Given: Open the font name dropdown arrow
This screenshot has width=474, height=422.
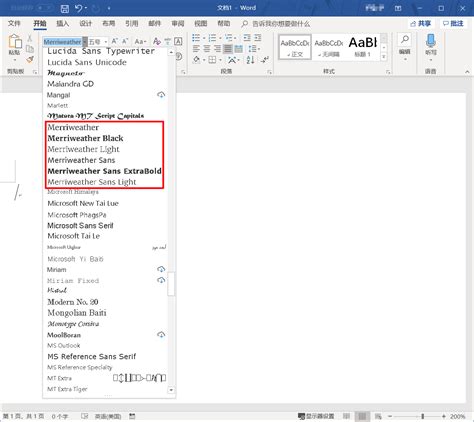Looking at the screenshot, I should [85, 42].
